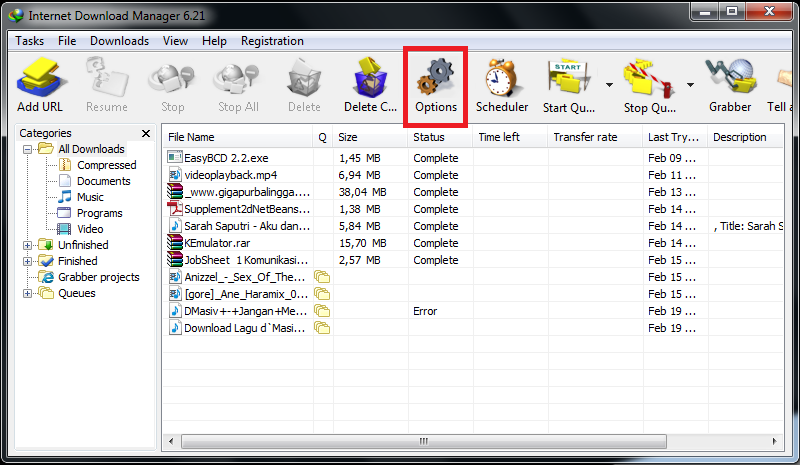
Task: Click the Delete toolbar icon
Action: 304,78
